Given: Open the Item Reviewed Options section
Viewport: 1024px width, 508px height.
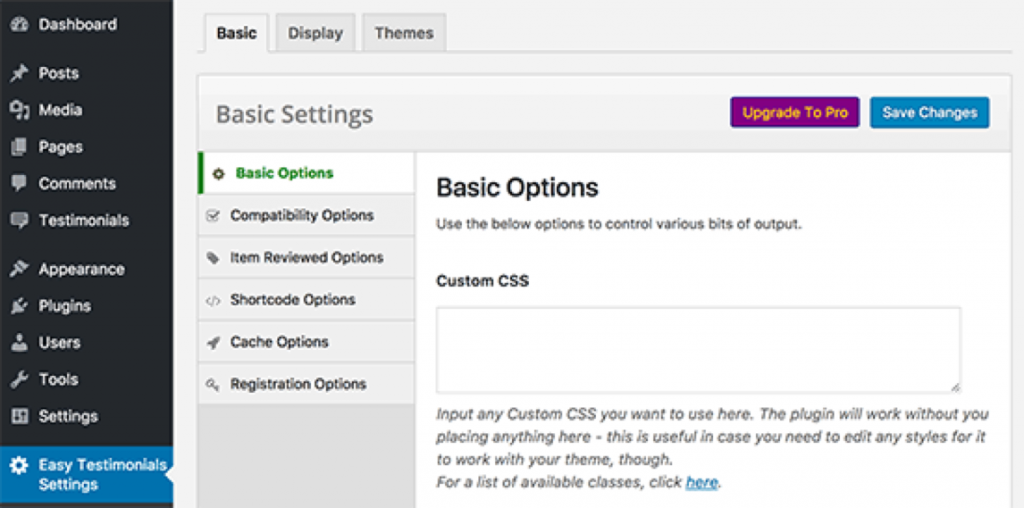Looking at the screenshot, I should [306, 257].
